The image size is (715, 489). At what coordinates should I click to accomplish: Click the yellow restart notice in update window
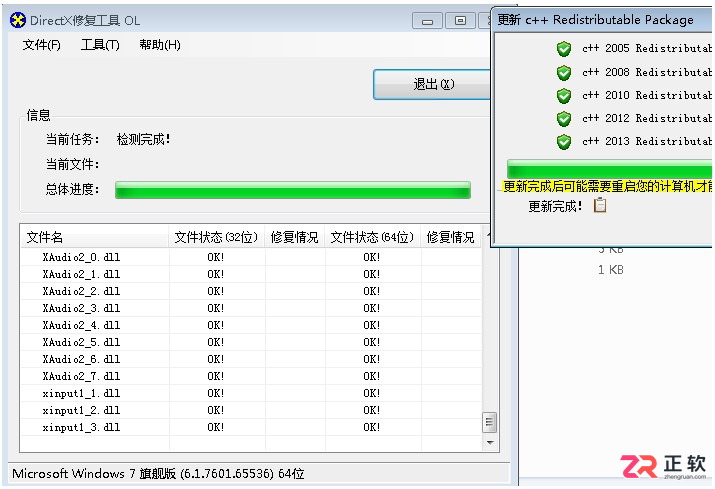(x=607, y=186)
